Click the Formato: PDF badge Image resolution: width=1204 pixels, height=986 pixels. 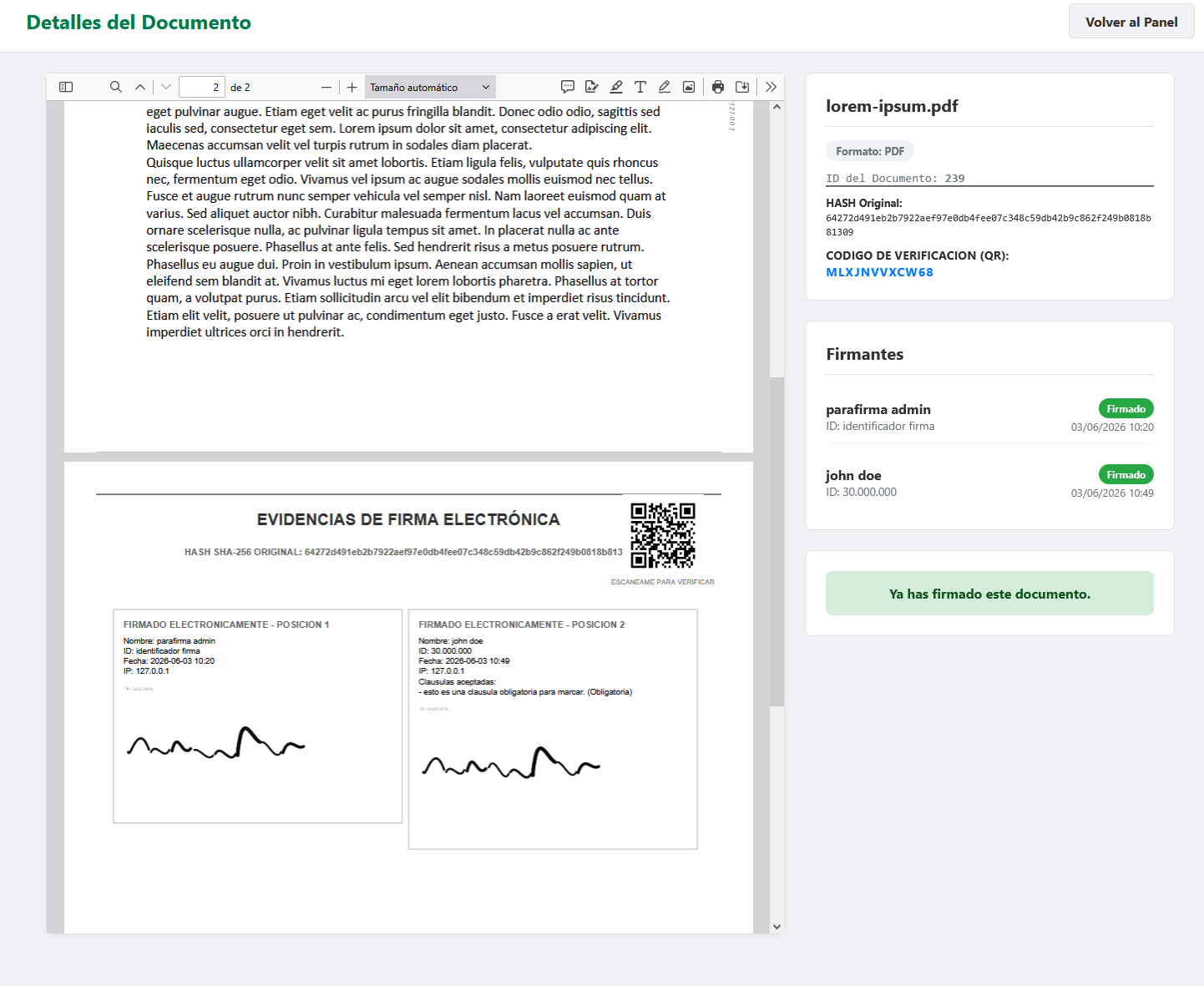click(870, 151)
